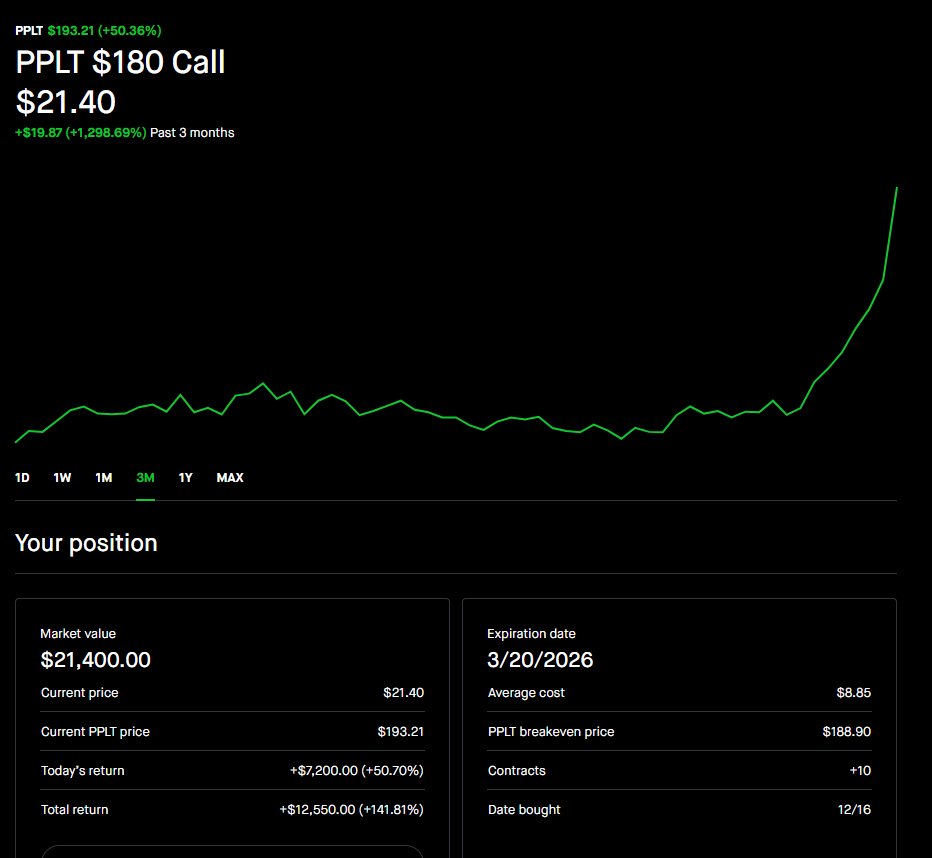Click the 'Past 3 months' label
The image size is (932, 858).
pos(192,133)
